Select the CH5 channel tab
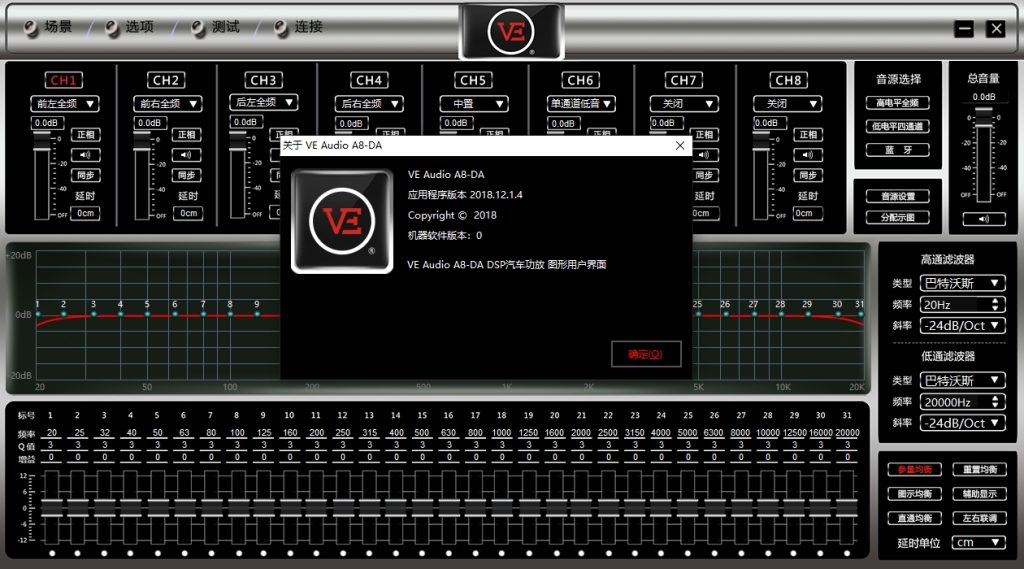The image size is (1024, 569). click(473, 80)
